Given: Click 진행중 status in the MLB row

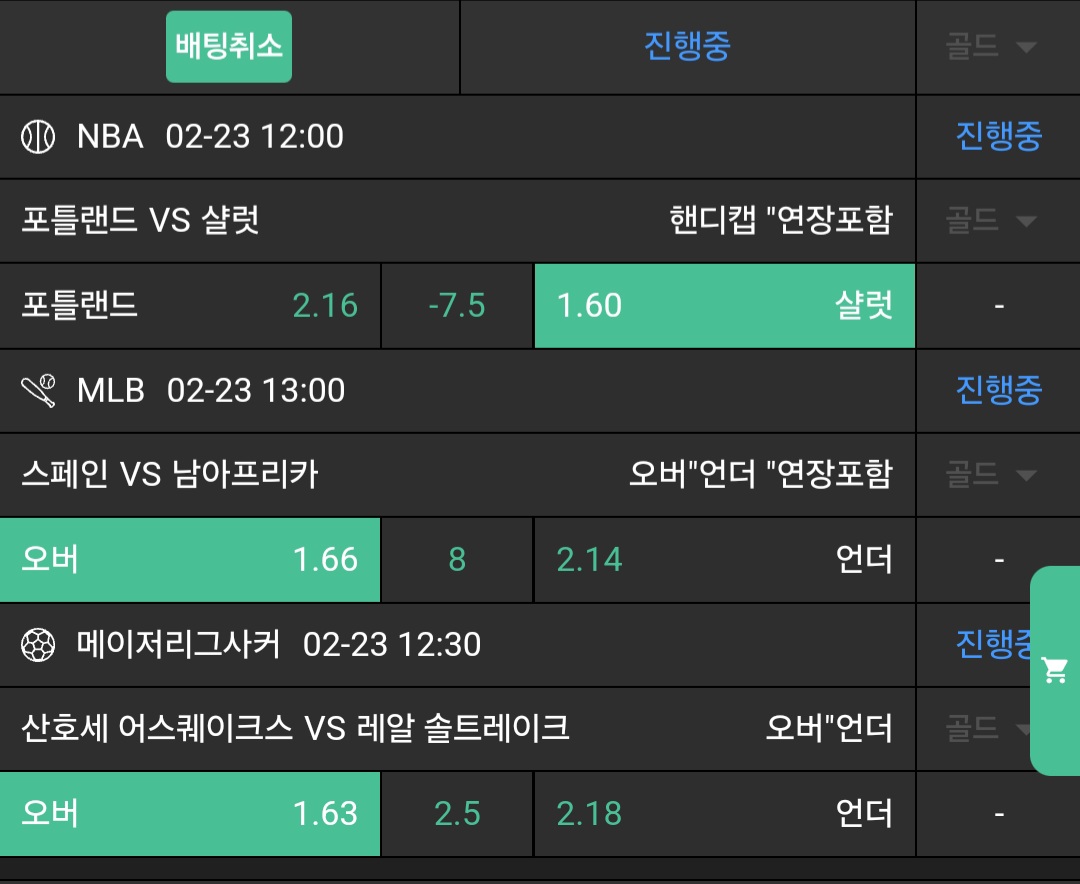Looking at the screenshot, I should point(998,391).
